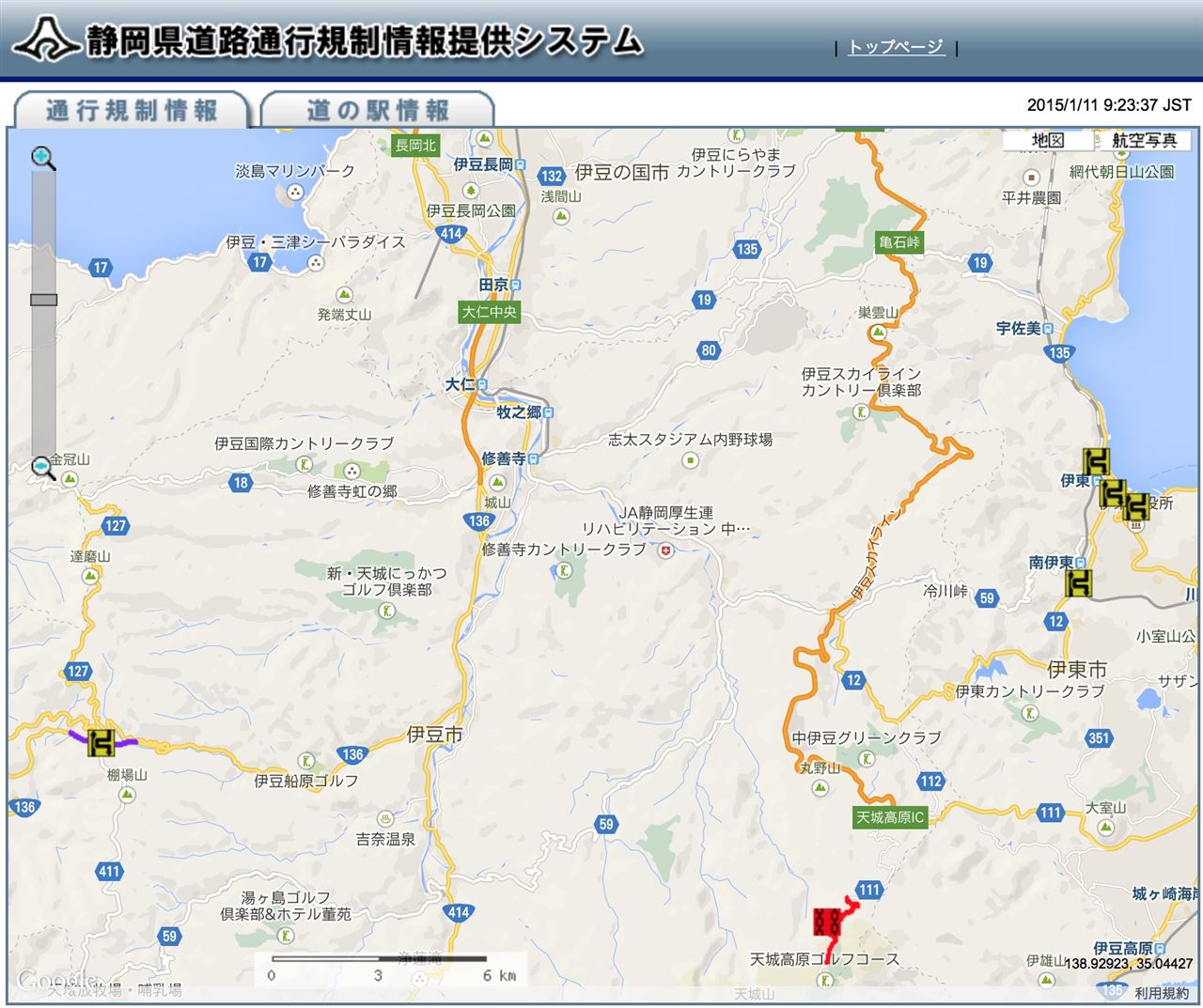This screenshot has width=1203, height=1008.
Task: Click the coordinates readout 138.92923, 35.04427
Action: pyautogui.click(x=1129, y=964)
